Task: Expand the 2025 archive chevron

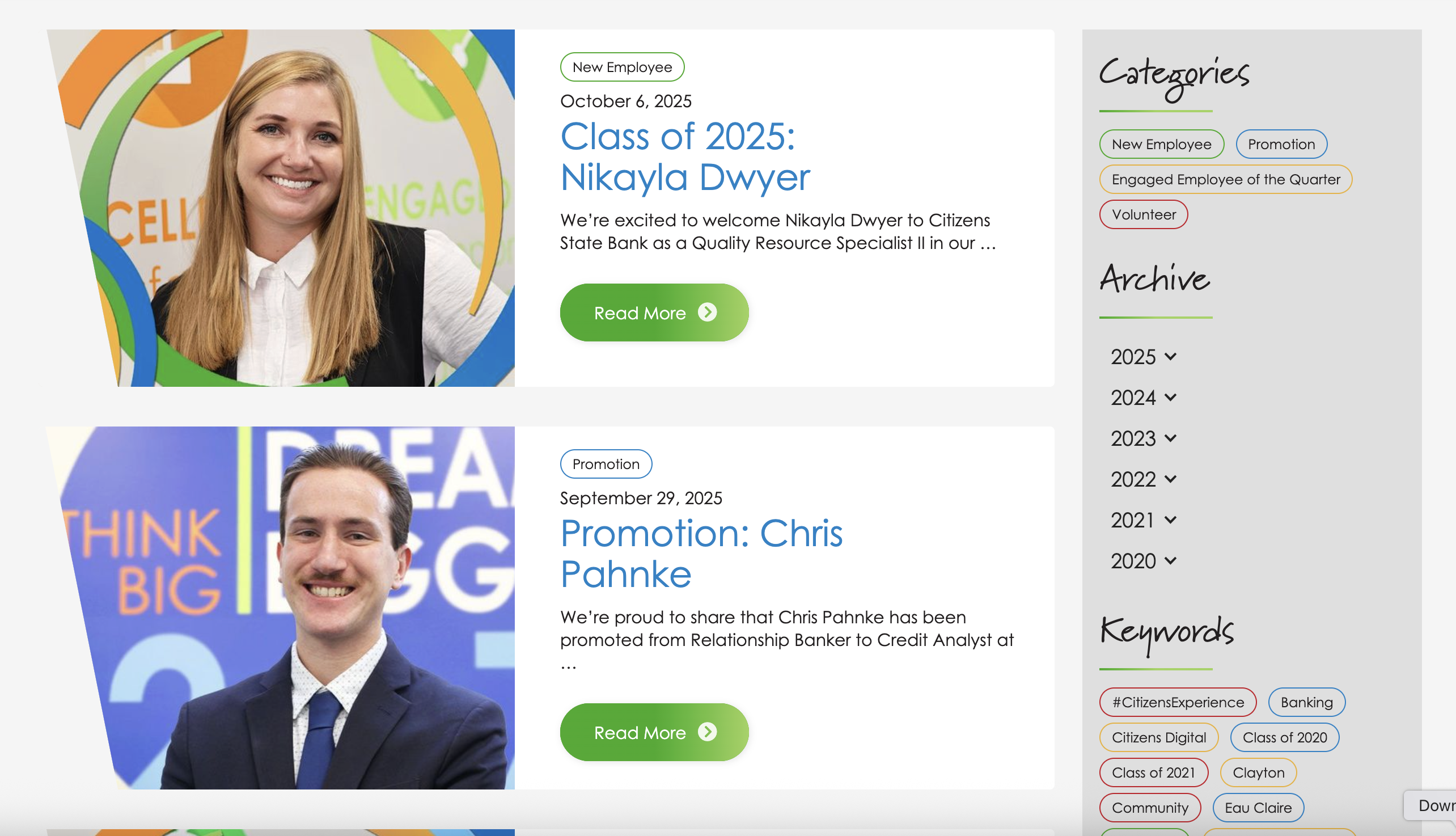Action: [1171, 357]
